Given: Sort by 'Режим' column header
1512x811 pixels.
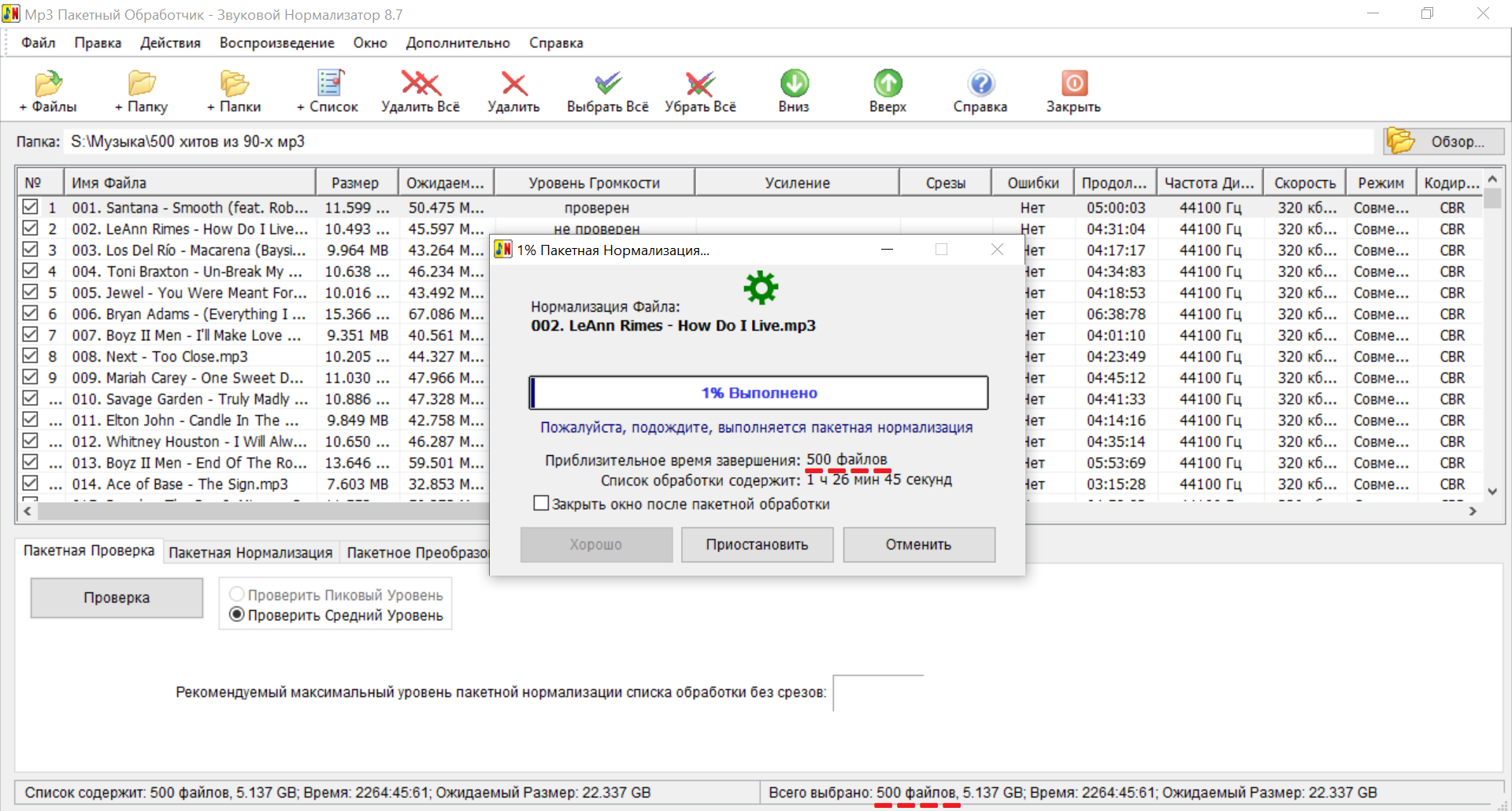Looking at the screenshot, I should (1381, 183).
